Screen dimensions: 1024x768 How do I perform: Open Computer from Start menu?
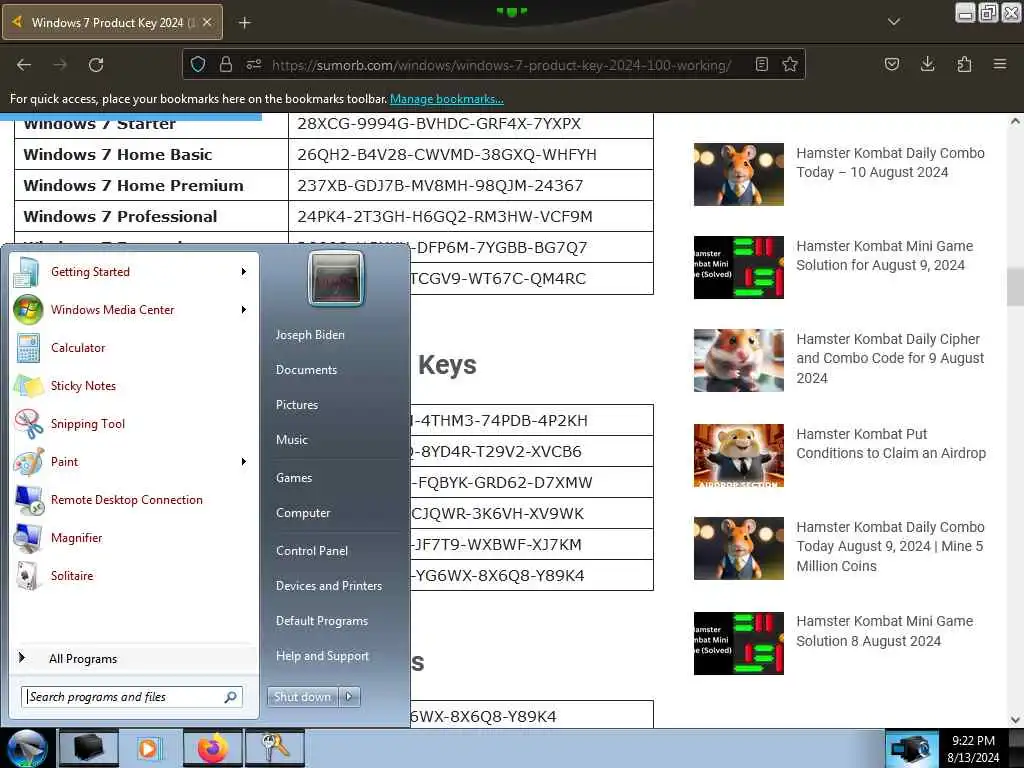(x=303, y=513)
